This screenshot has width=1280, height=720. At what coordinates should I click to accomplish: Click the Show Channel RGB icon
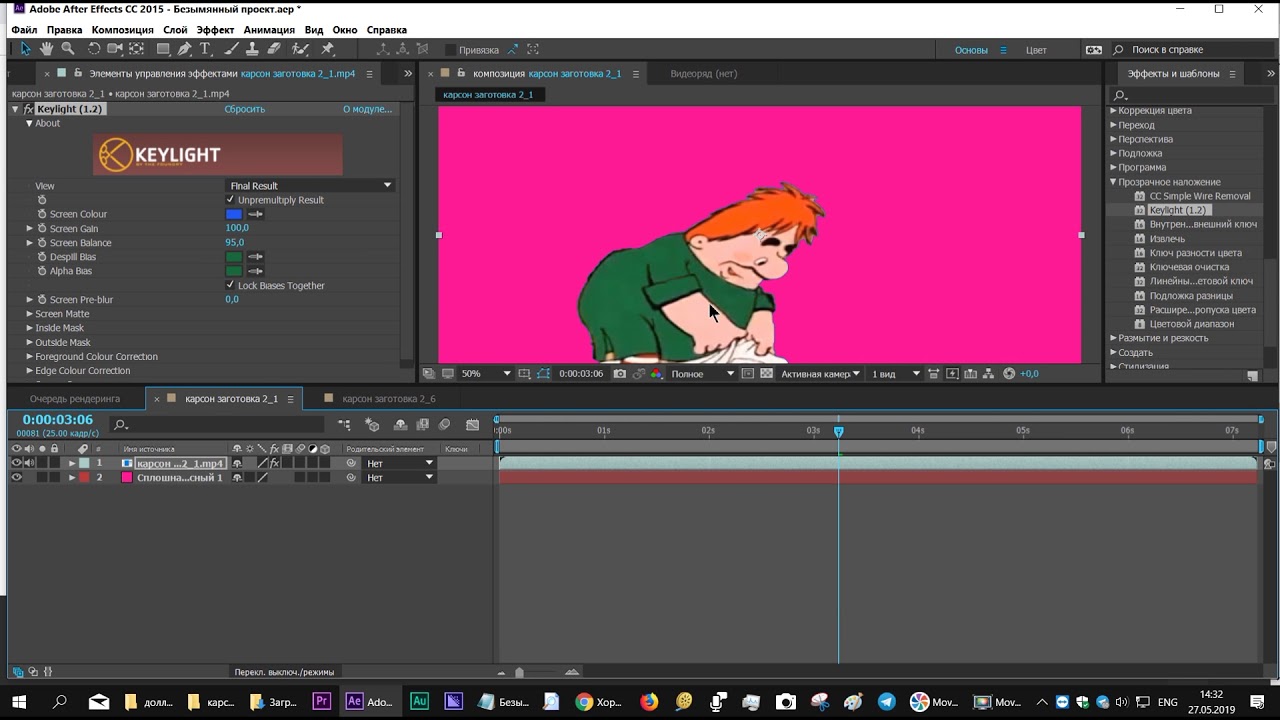coord(656,374)
